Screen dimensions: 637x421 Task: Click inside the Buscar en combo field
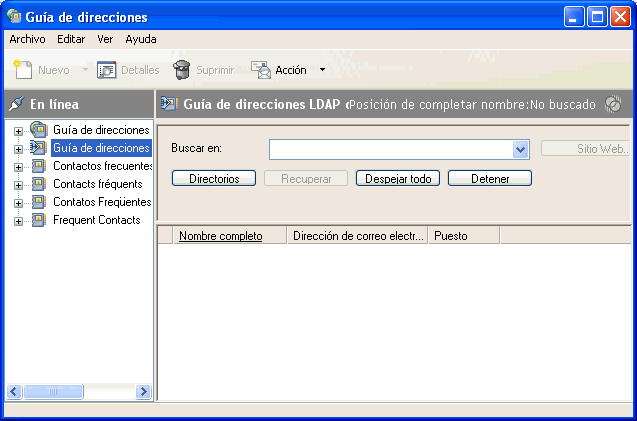coord(391,149)
